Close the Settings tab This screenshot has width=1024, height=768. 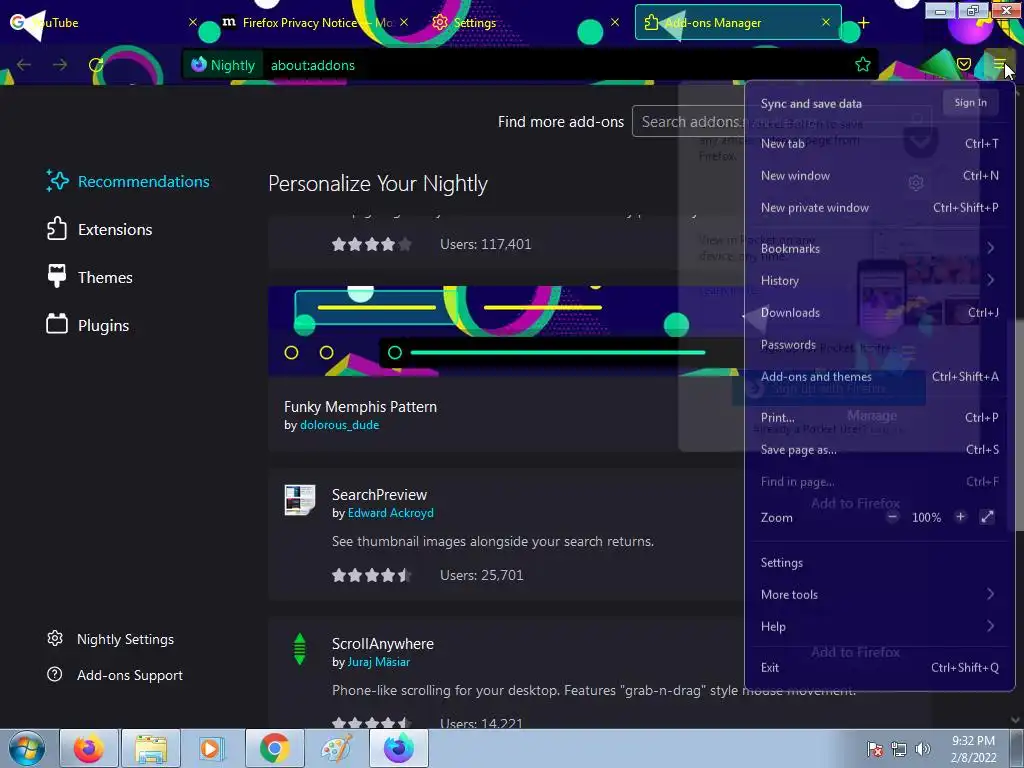click(x=615, y=22)
